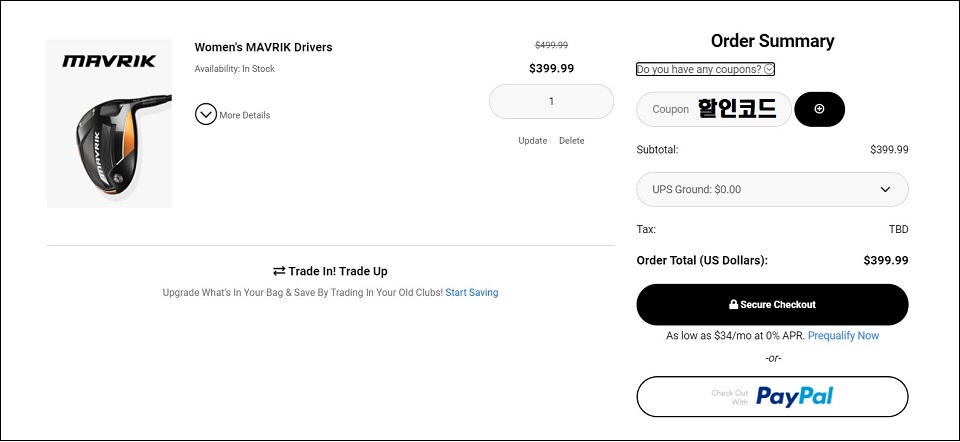Open the UPS Ground shipping dropdown
This screenshot has height=442, width=960.
772,189
